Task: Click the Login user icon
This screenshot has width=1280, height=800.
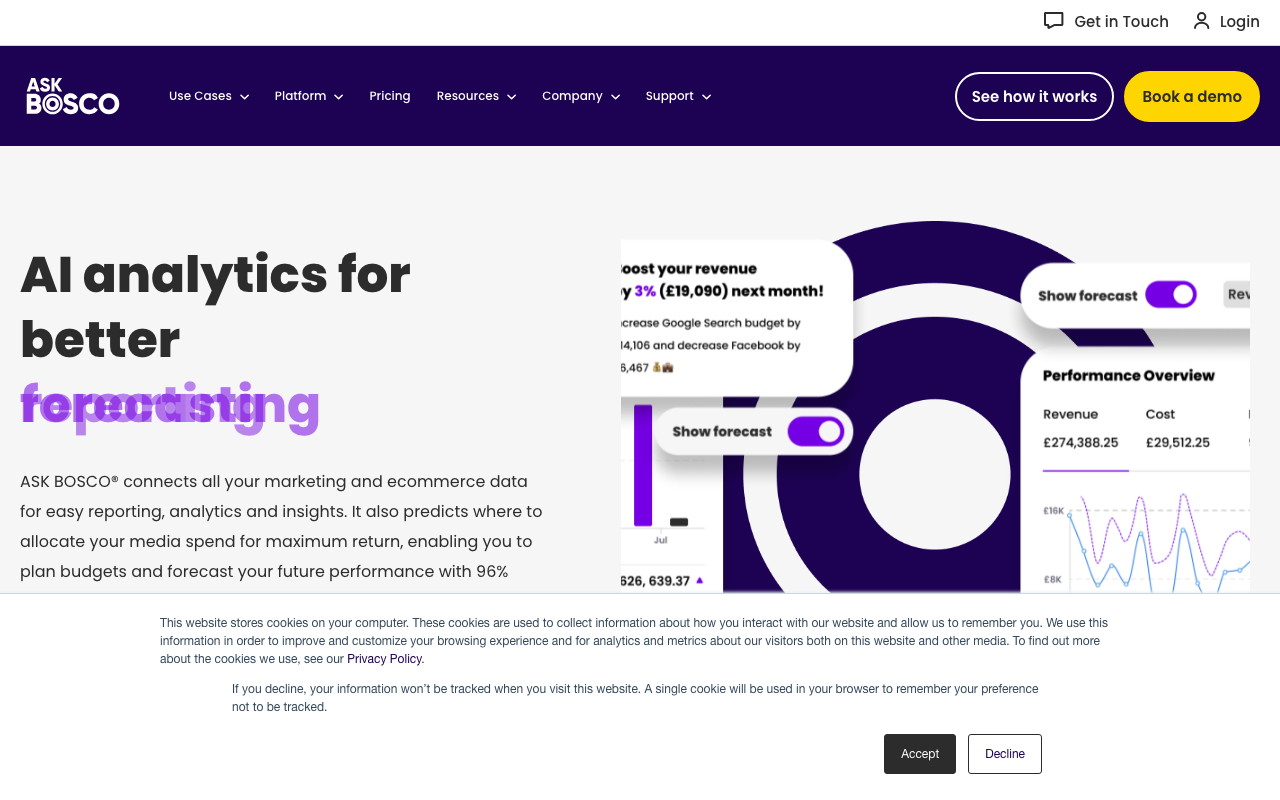Action: point(1201,21)
